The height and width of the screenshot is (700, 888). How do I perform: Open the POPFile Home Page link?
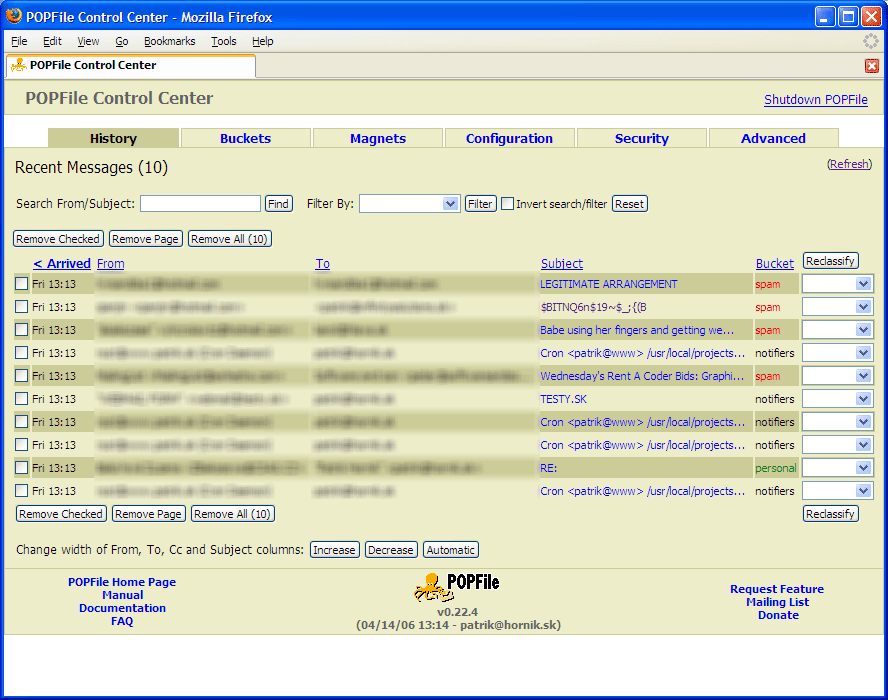122,582
